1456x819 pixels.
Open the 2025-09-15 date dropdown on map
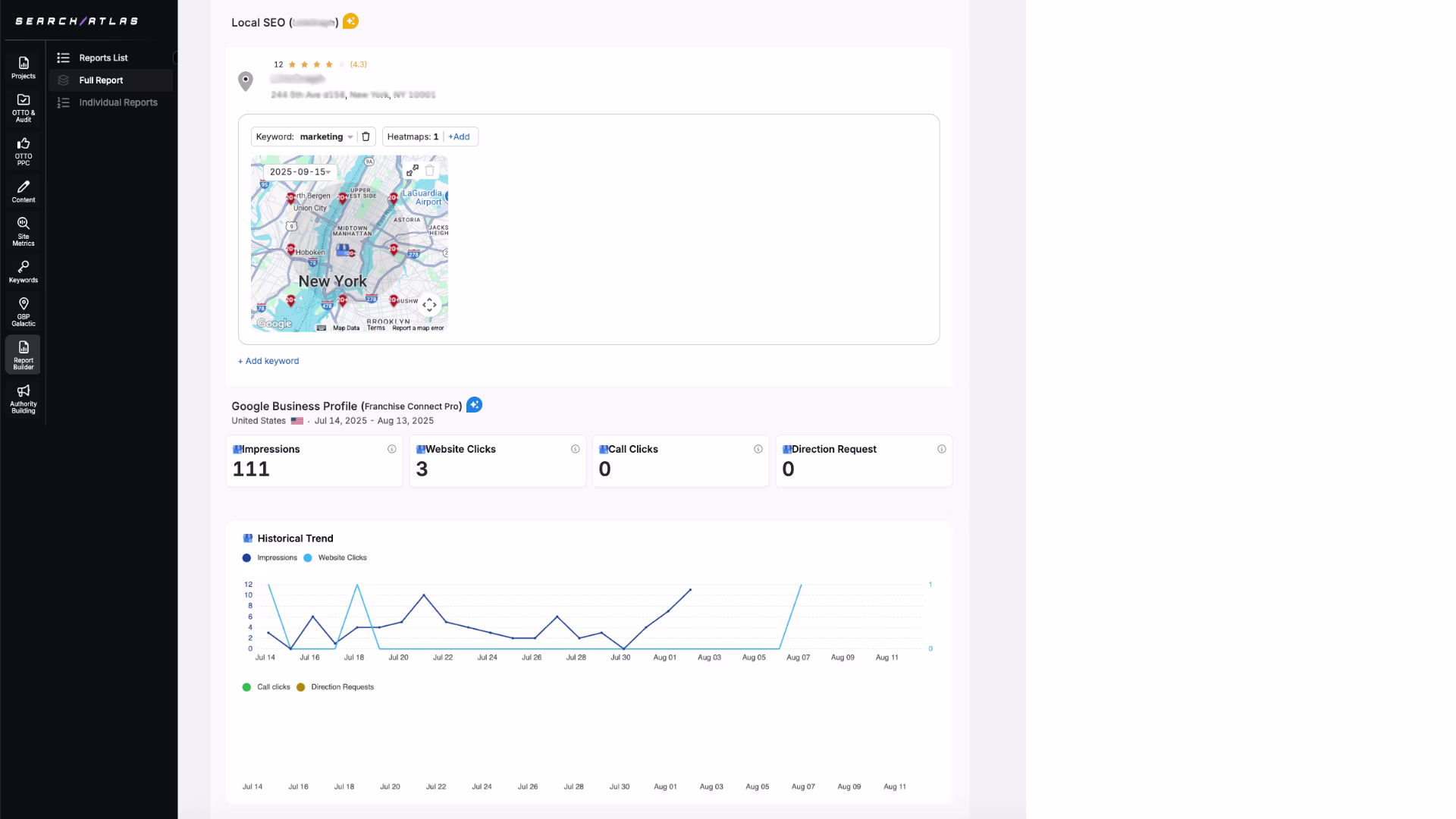click(x=300, y=172)
